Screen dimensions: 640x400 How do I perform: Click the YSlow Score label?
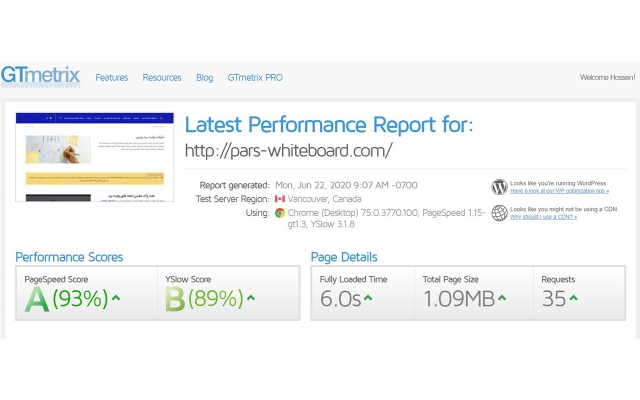point(188,280)
